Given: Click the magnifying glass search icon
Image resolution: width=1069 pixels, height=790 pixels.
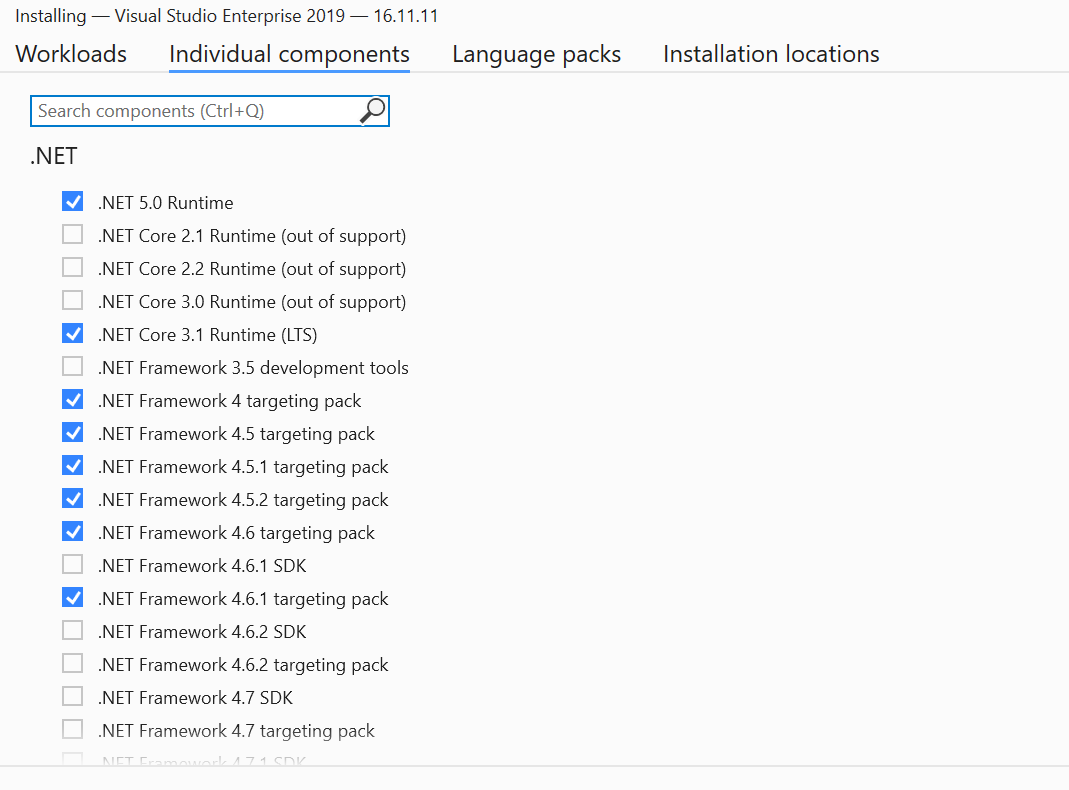Looking at the screenshot, I should click(x=373, y=110).
